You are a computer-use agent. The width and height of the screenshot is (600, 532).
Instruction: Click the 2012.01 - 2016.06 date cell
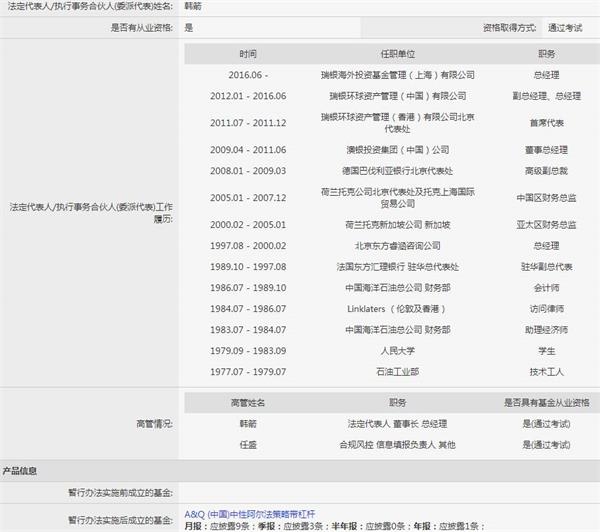pos(248,96)
